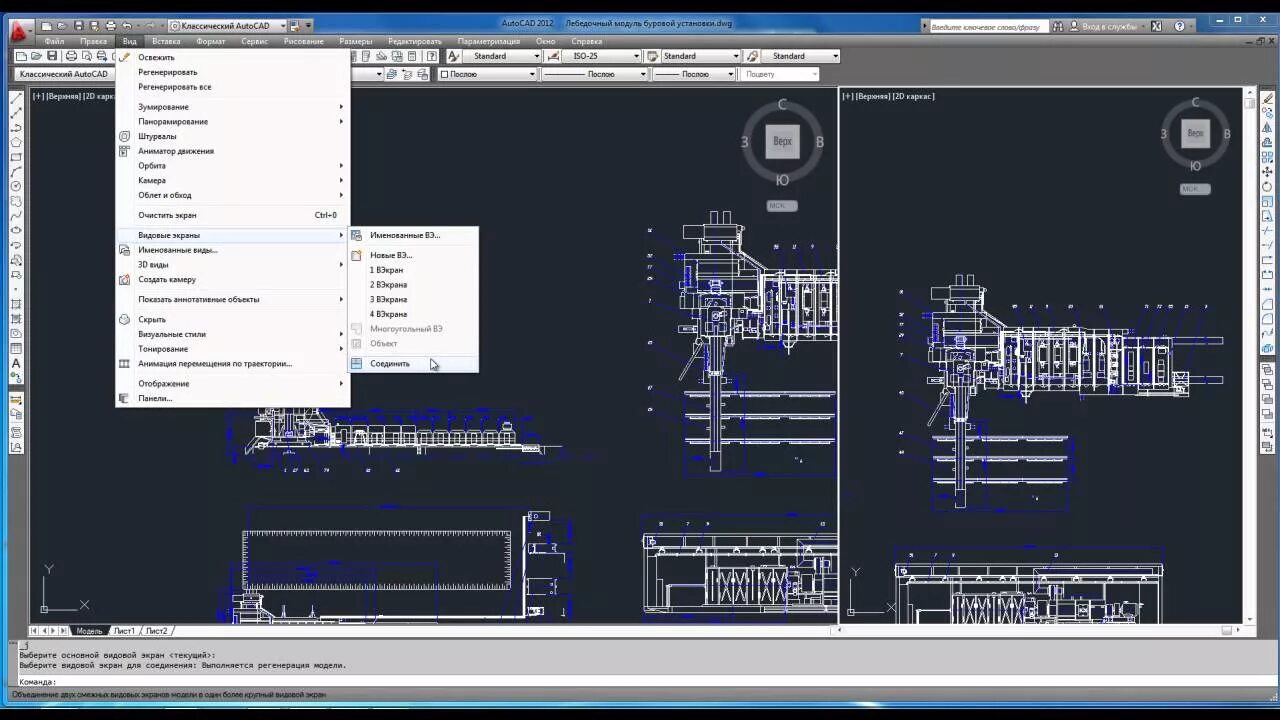Screen dimensions: 1280x720
Task: Select the Arc draw tool
Action: (16, 171)
